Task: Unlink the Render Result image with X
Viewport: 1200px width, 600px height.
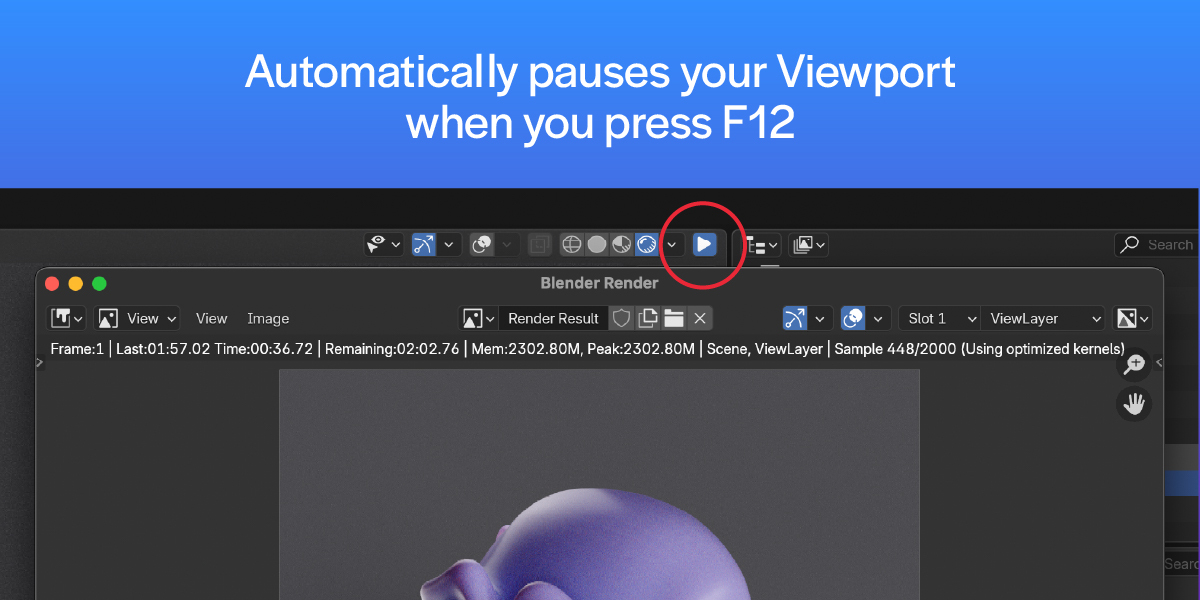Action: click(700, 318)
